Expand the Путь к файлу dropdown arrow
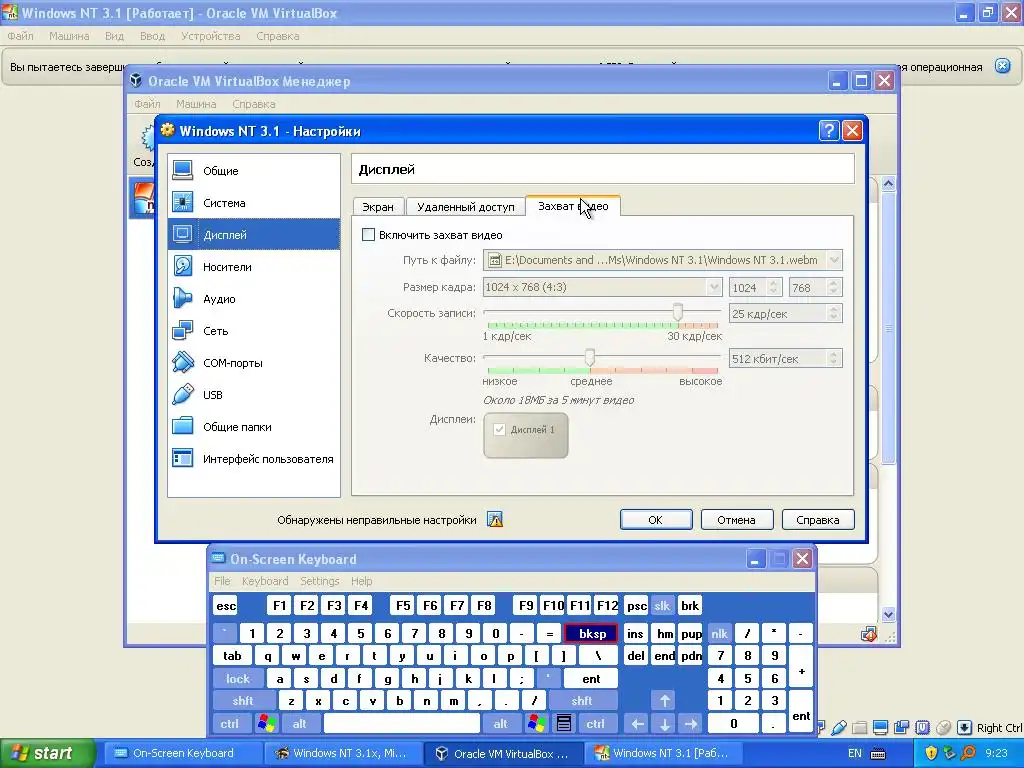1024x768 pixels. pos(834,260)
